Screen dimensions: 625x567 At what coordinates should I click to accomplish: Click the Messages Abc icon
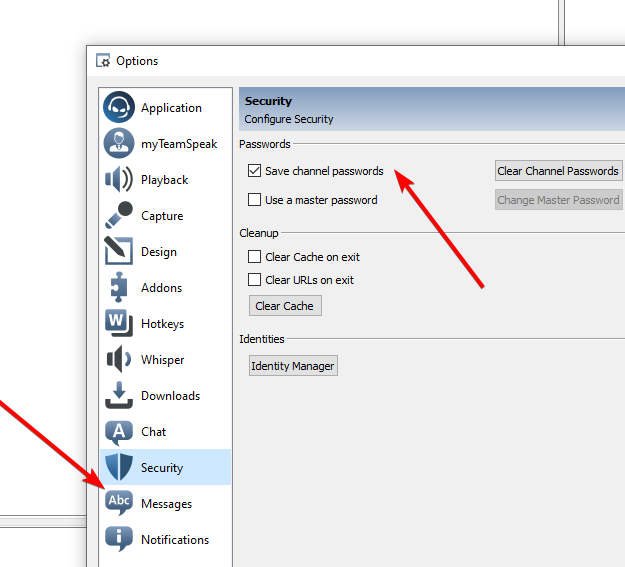(119, 503)
